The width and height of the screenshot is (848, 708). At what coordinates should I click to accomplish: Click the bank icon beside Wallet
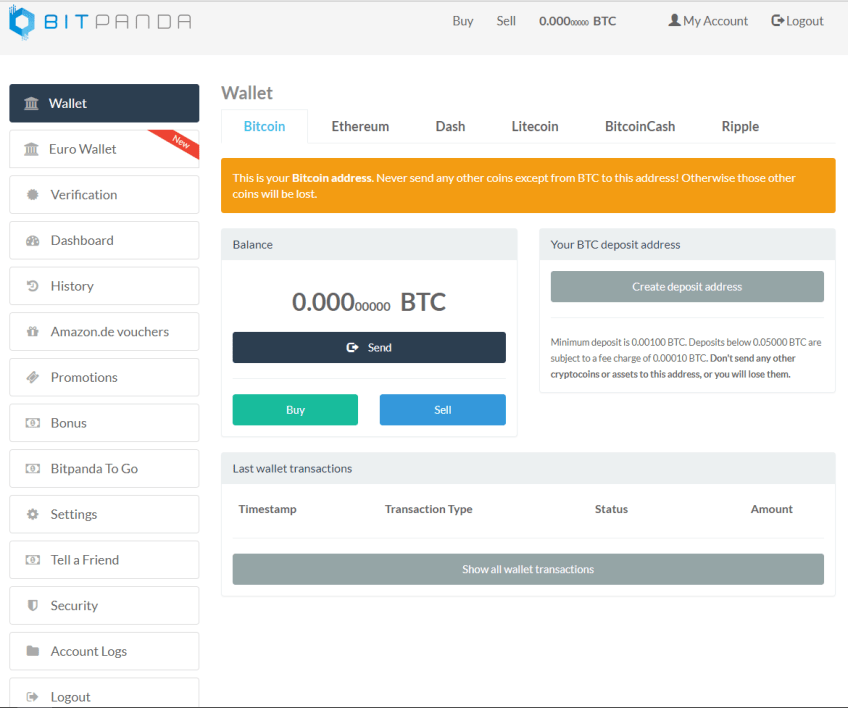pos(31,103)
